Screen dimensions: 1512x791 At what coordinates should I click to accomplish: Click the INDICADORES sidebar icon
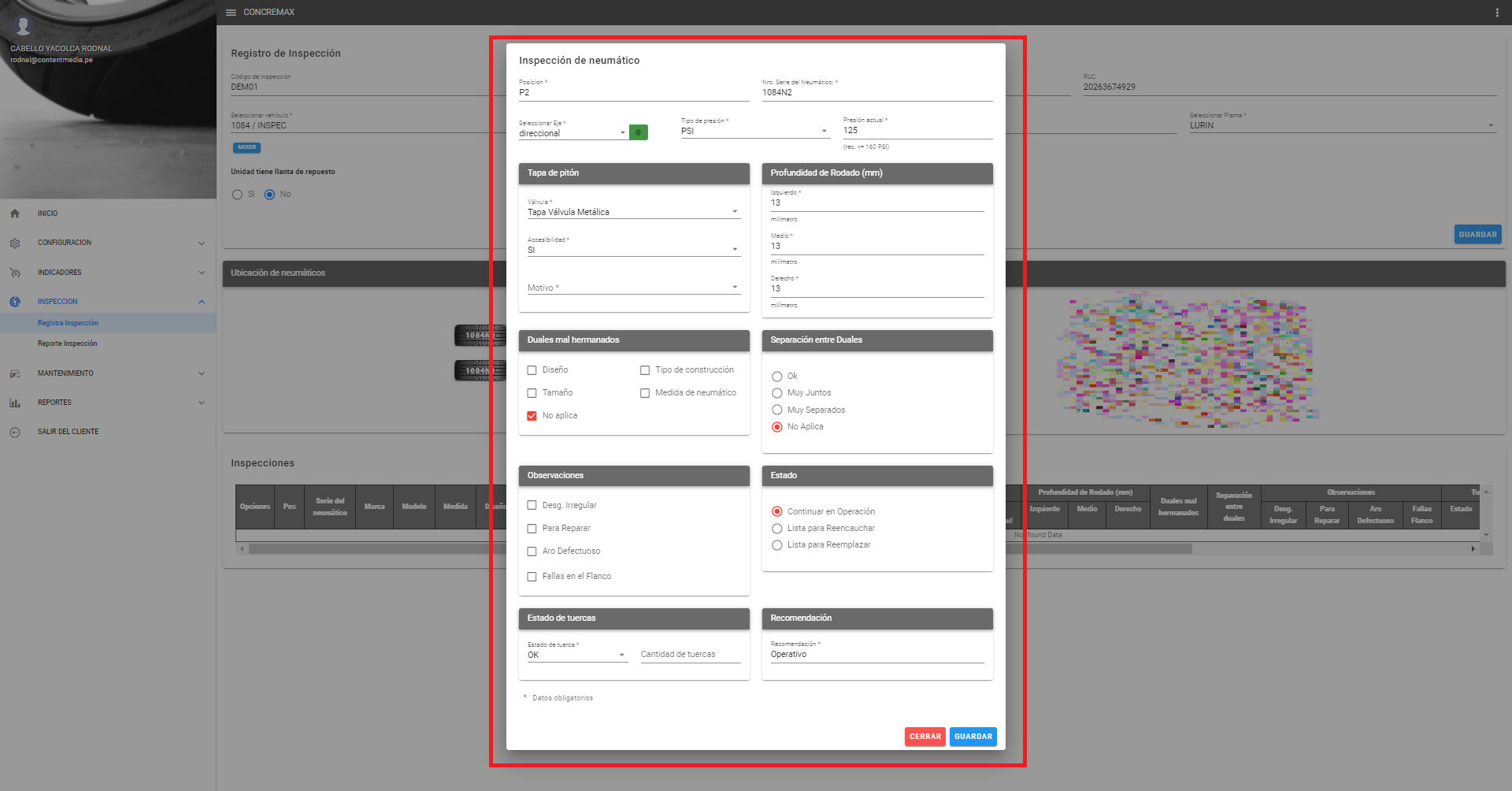tap(15, 273)
